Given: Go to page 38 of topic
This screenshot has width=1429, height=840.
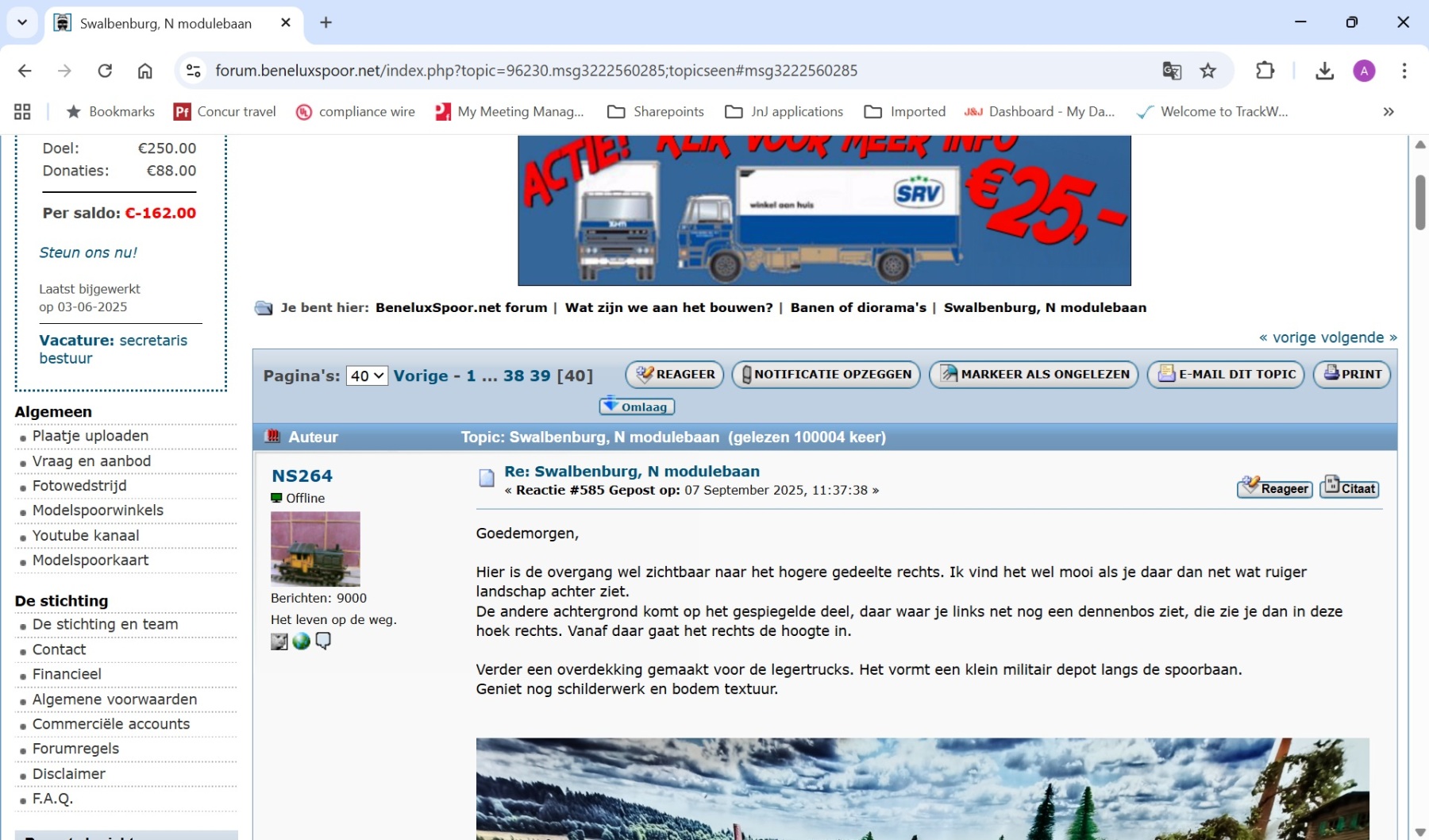Looking at the screenshot, I should pyautogui.click(x=514, y=376).
